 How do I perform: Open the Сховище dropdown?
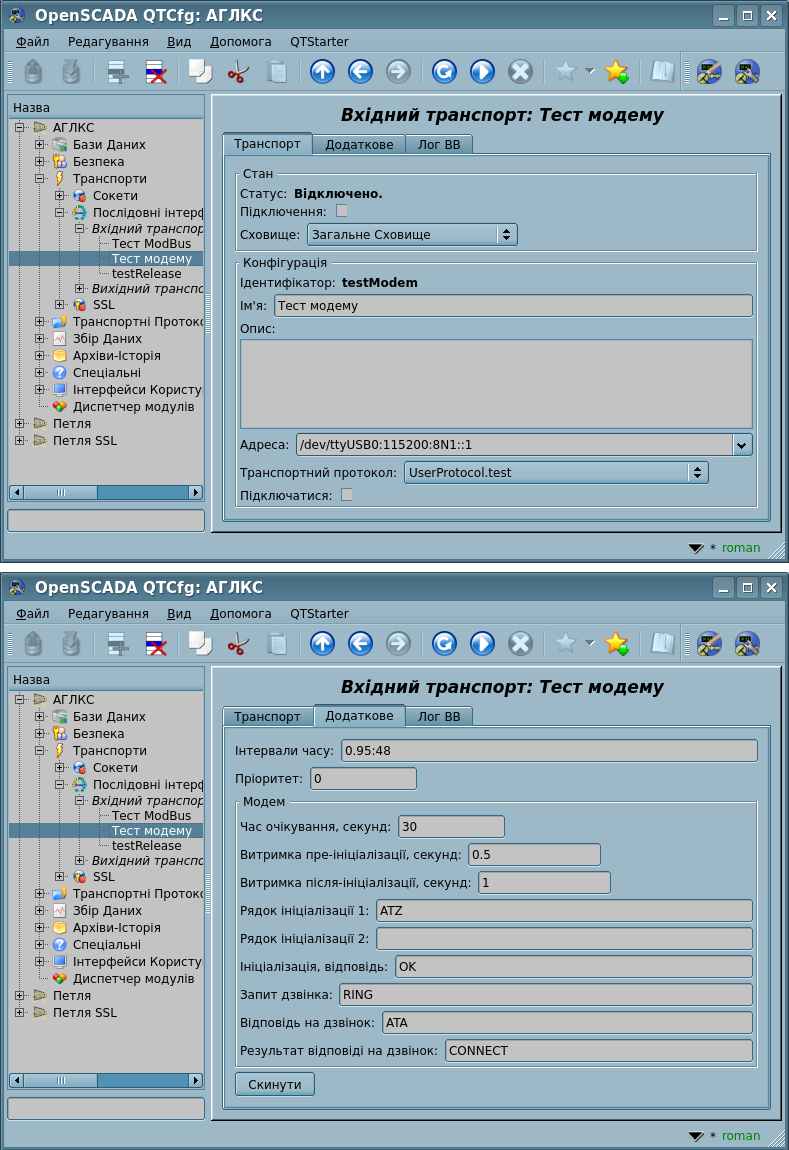click(411, 234)
